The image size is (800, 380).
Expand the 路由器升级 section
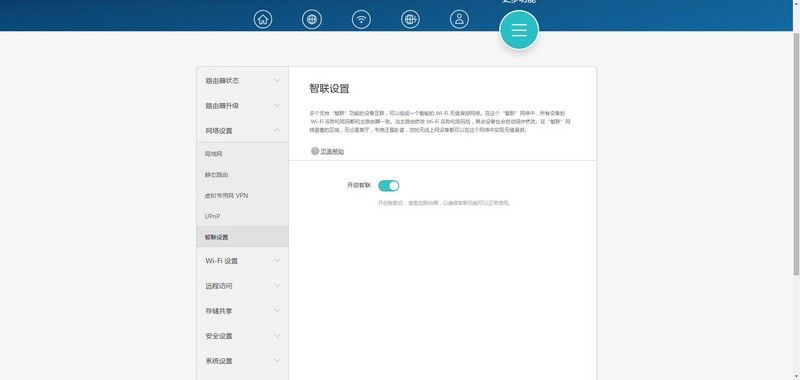pos(242,106)
